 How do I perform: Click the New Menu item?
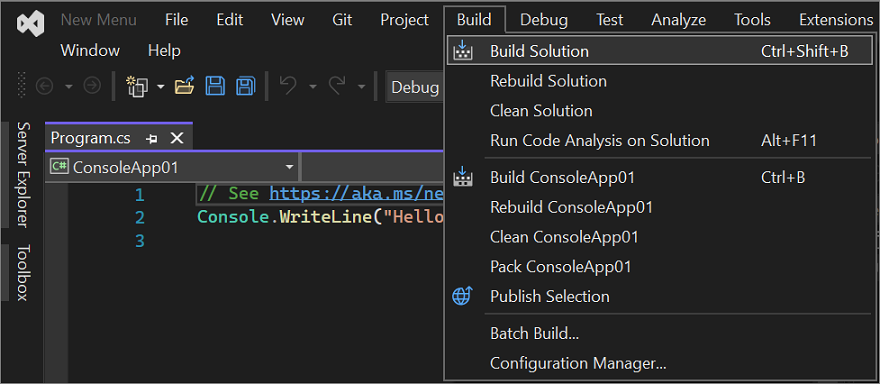[x=100, y=20]
